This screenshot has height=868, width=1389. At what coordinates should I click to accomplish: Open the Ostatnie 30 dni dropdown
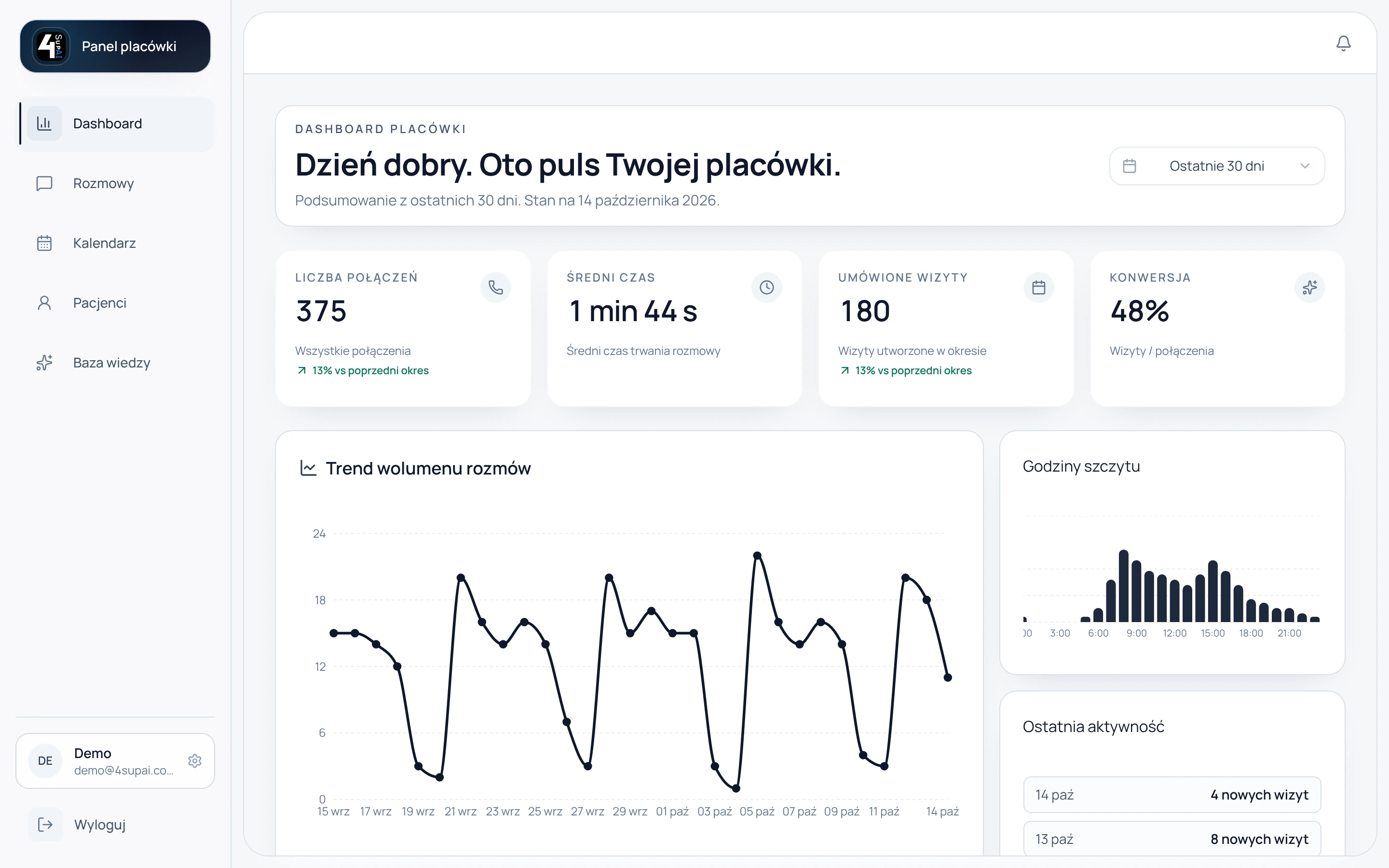point(1217,166)
